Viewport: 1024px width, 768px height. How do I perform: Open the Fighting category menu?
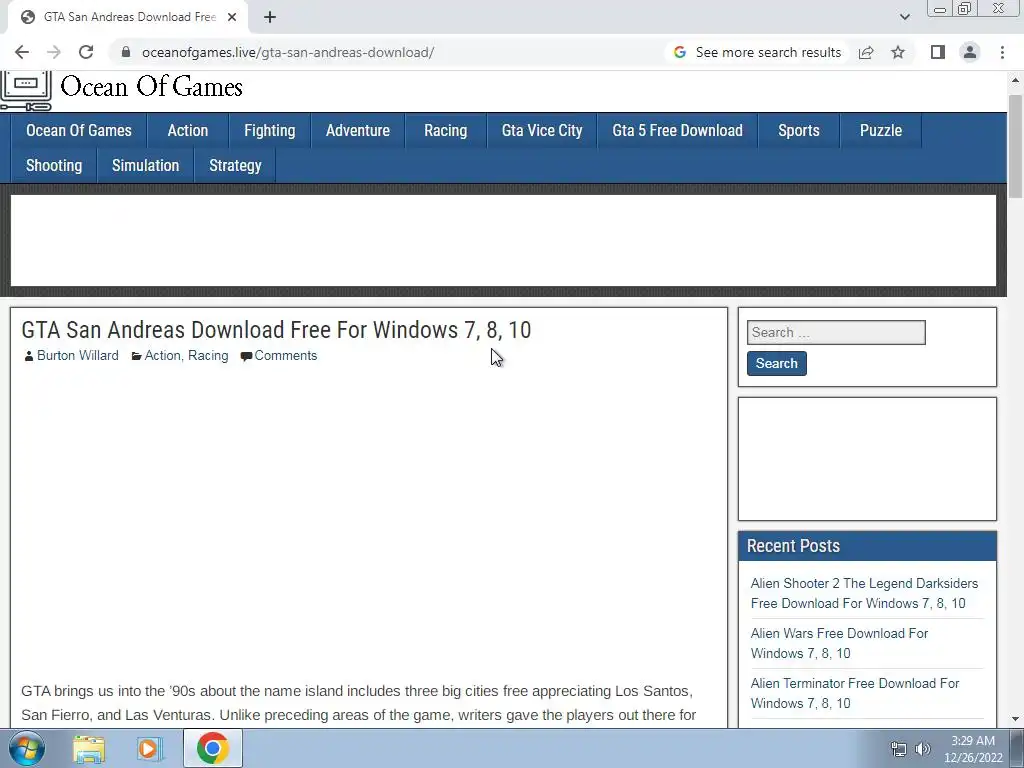pyautogui.click(x=270, y=131)
